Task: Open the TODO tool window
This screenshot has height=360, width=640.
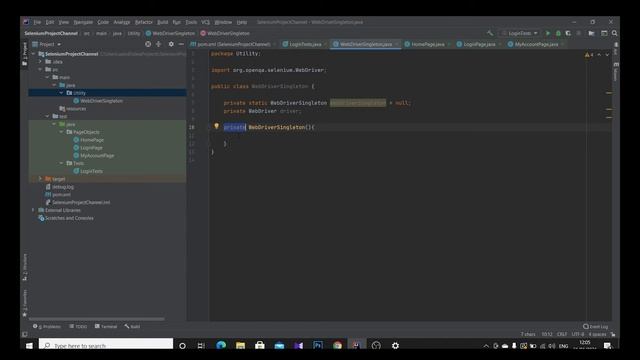Action: (78, 327)
